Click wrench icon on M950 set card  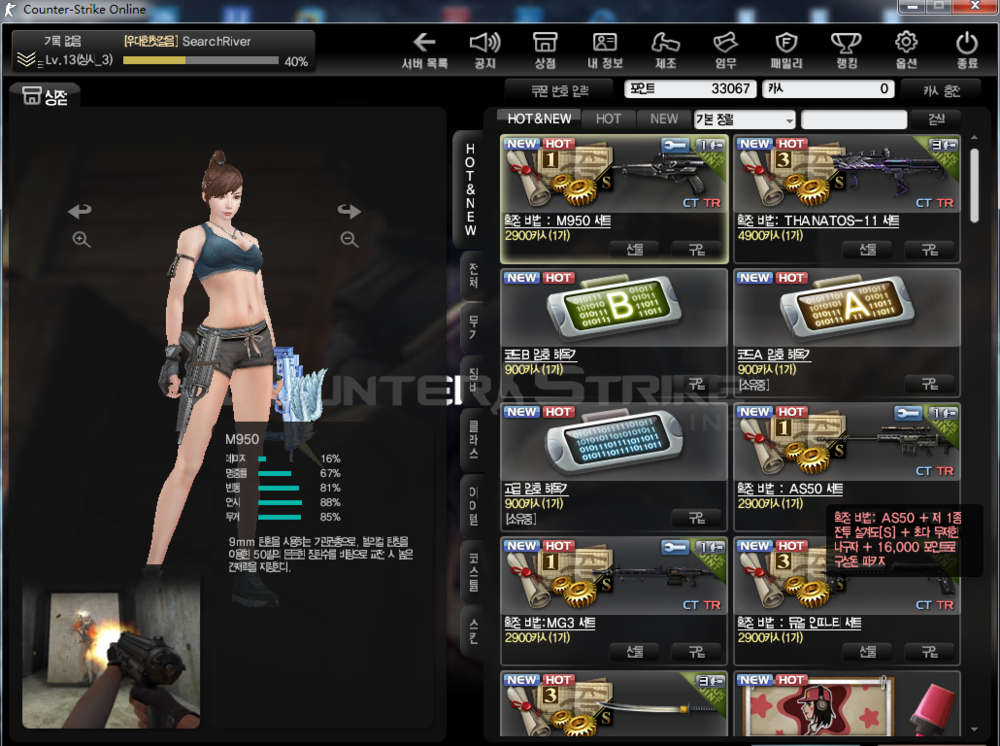(x=675, y=145)
